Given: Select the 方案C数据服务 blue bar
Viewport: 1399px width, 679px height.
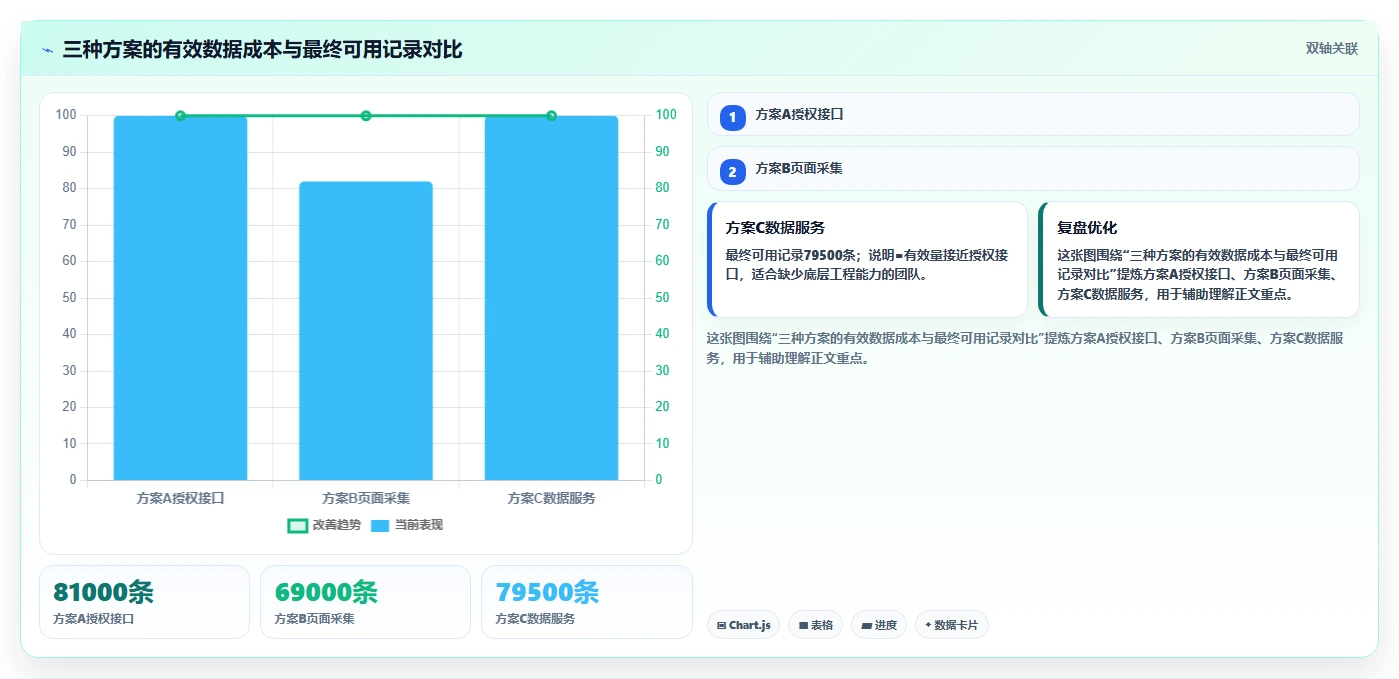Looking at the screenshot, I should [x=551, y=298].
